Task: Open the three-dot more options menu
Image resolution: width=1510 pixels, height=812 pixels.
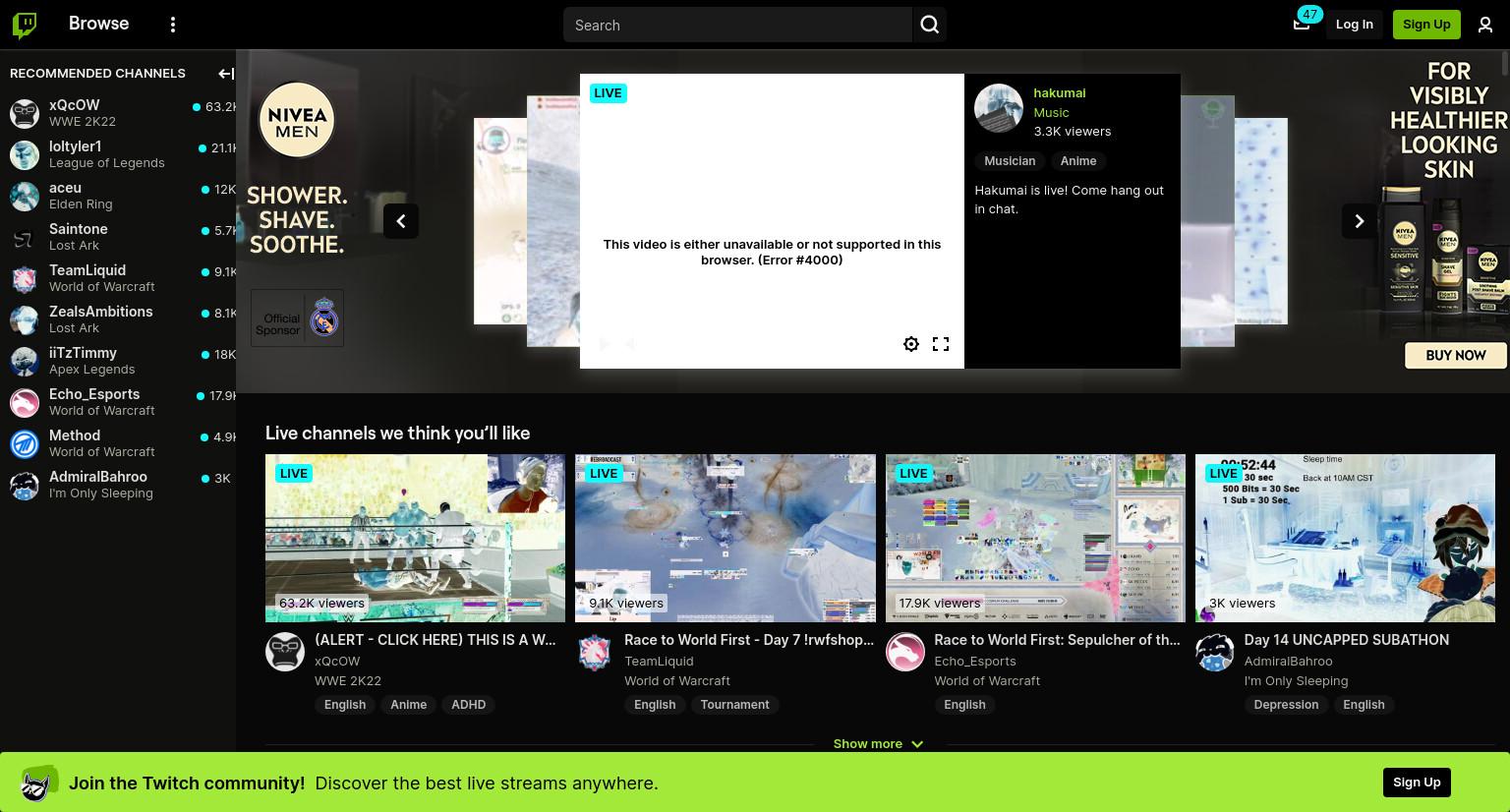Action: point(173,25)
